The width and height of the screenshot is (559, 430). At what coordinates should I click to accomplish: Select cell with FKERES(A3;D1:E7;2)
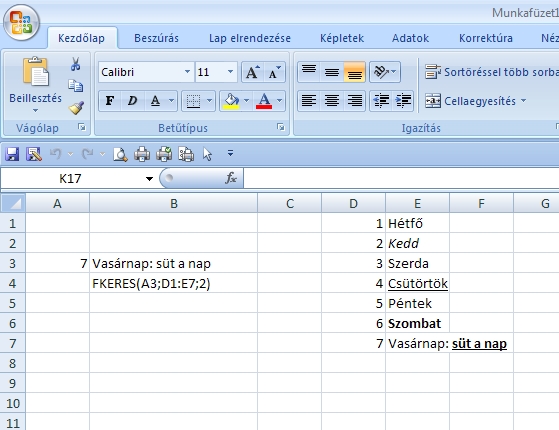tap(174, 283)
